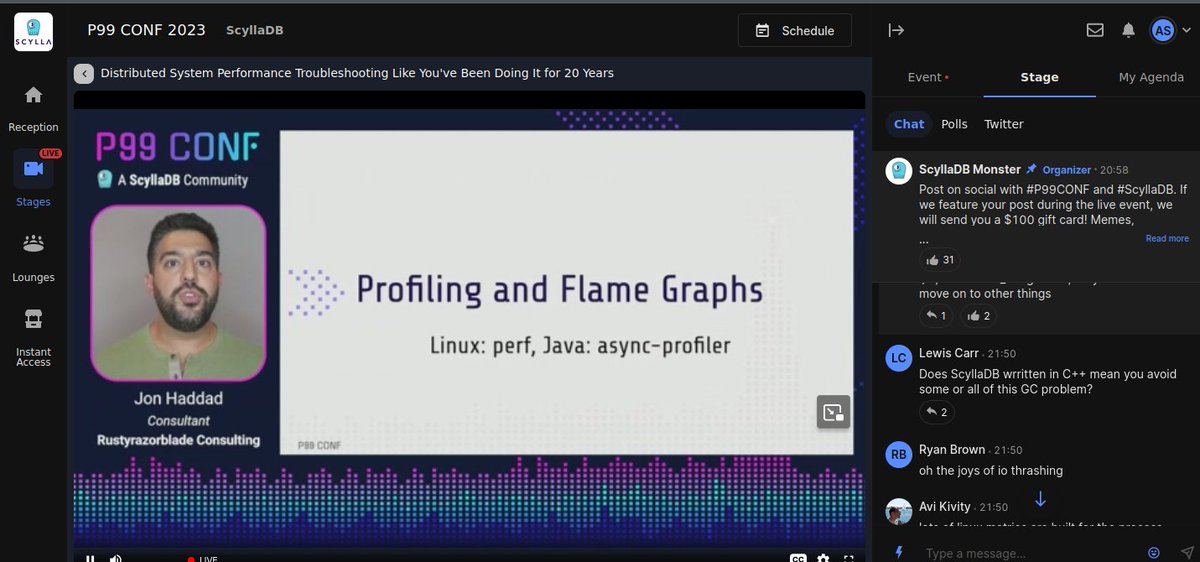Click the P99 CONF 2023 title

coord(146,30)
